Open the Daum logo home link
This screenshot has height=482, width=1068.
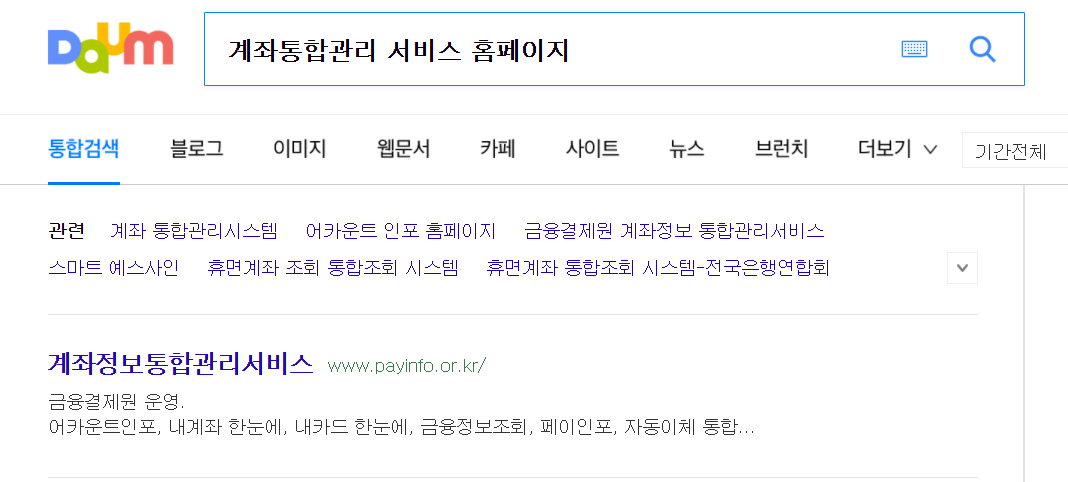pos(110,50)
